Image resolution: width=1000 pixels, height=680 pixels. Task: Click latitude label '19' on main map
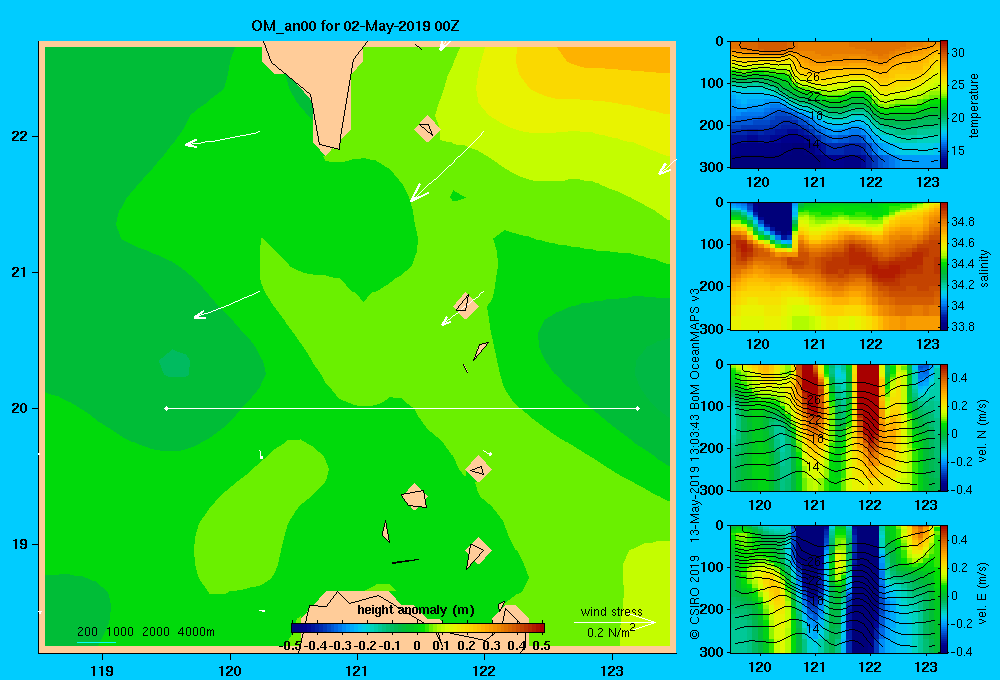(x=19, y=544)
